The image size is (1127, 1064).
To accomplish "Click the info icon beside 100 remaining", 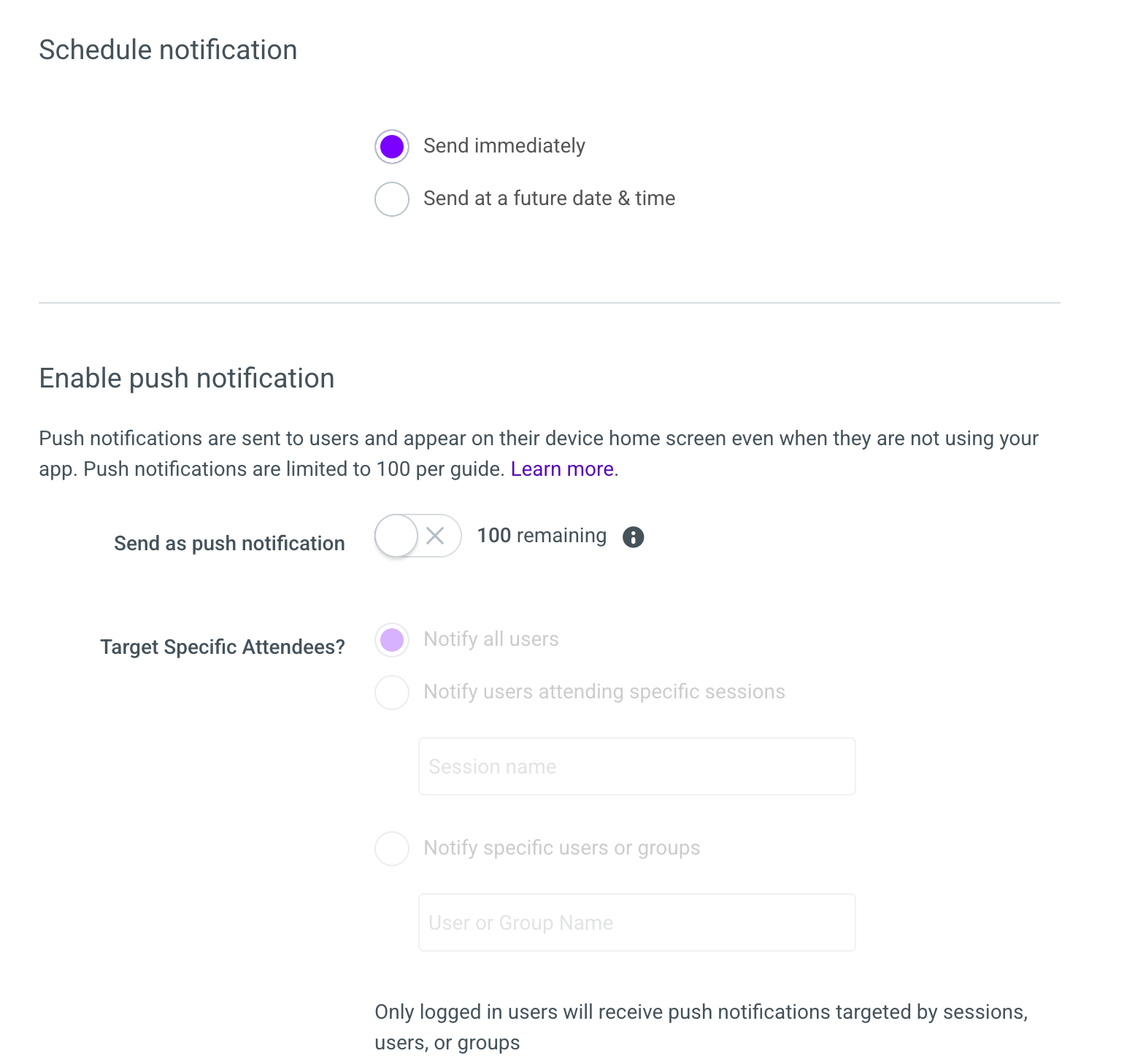I will tap(633, 537).
